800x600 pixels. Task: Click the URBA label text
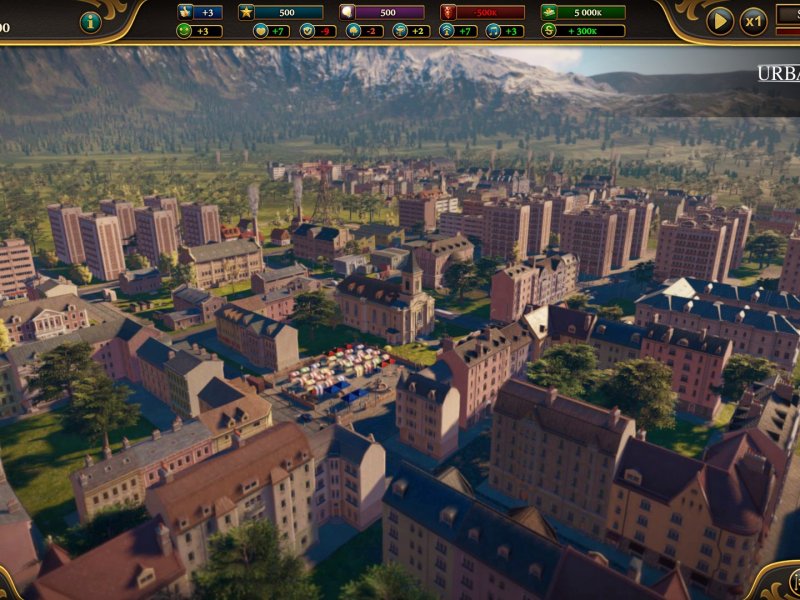(x=777, y=73)
